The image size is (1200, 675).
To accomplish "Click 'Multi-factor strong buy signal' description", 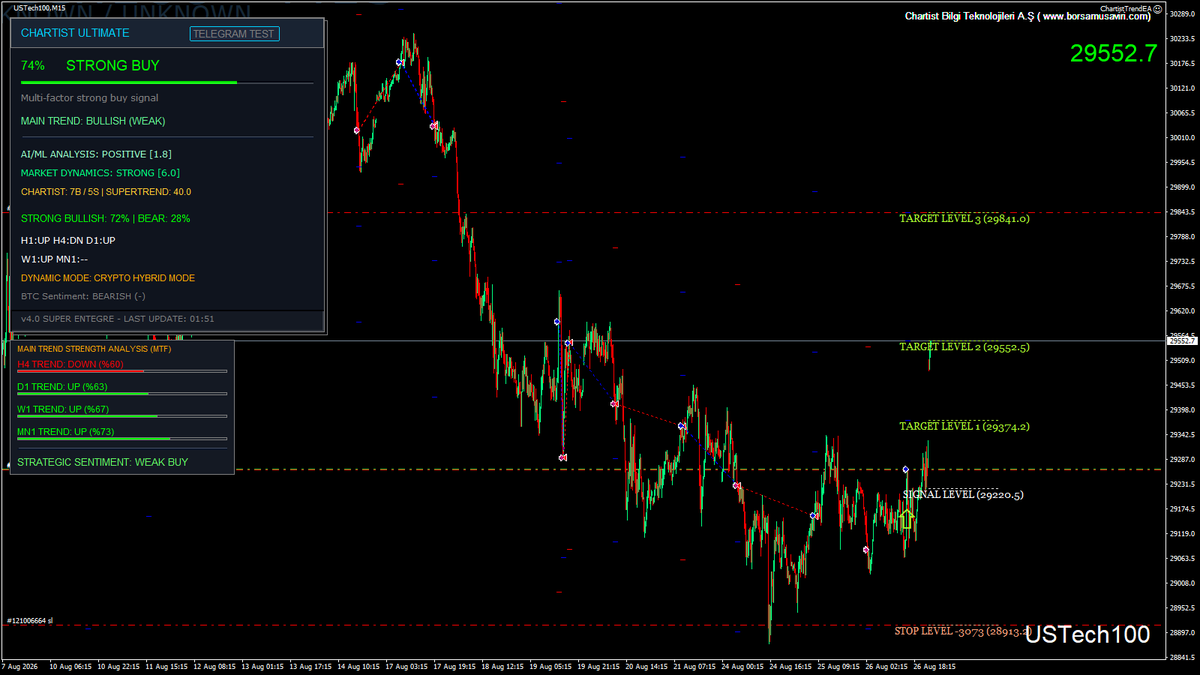I will (x=90, y=98).
